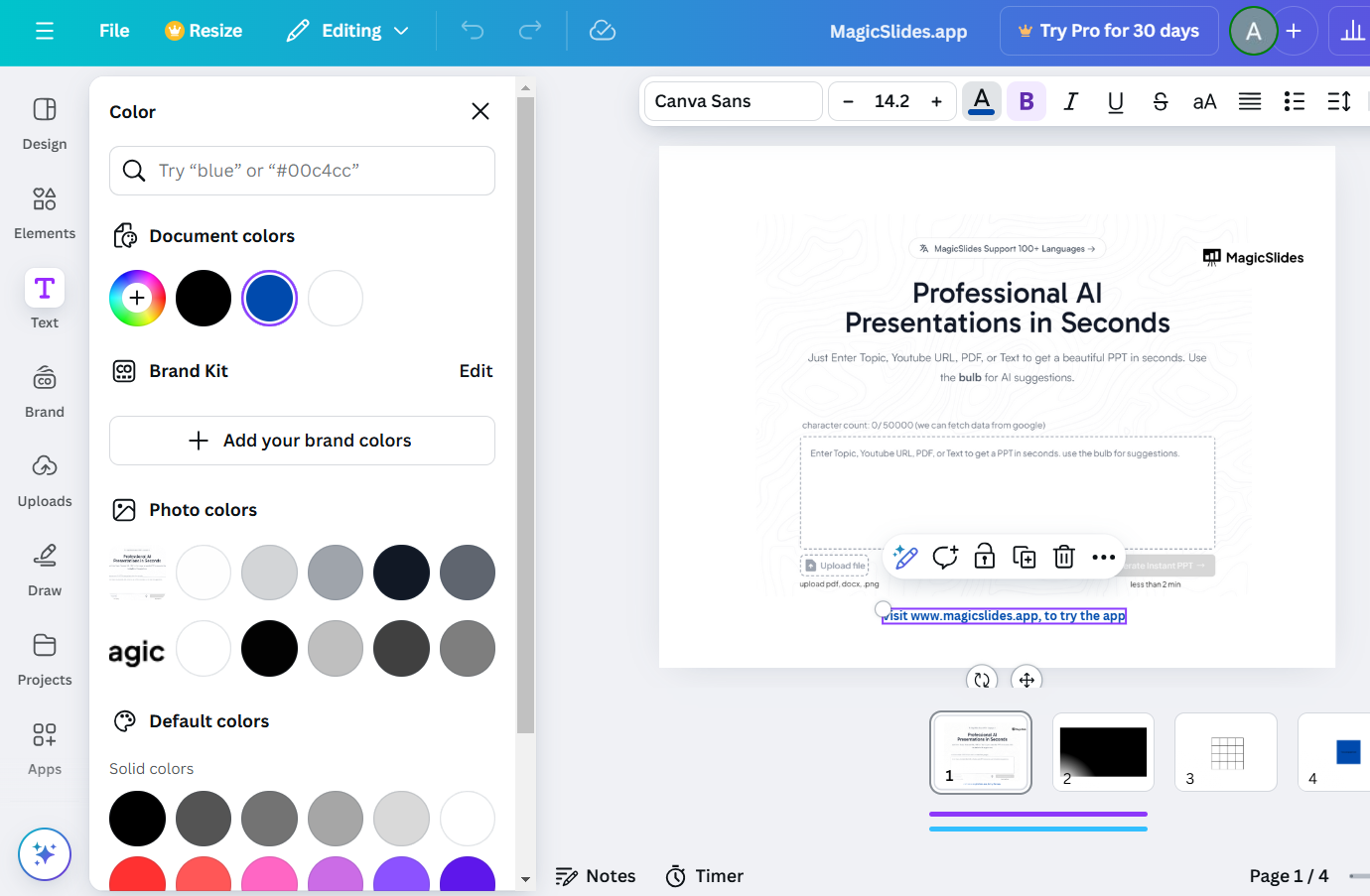Click the rotate handle below the slide
The width and height of the screenshot is (1370, 896).
(x=982, y=679)
